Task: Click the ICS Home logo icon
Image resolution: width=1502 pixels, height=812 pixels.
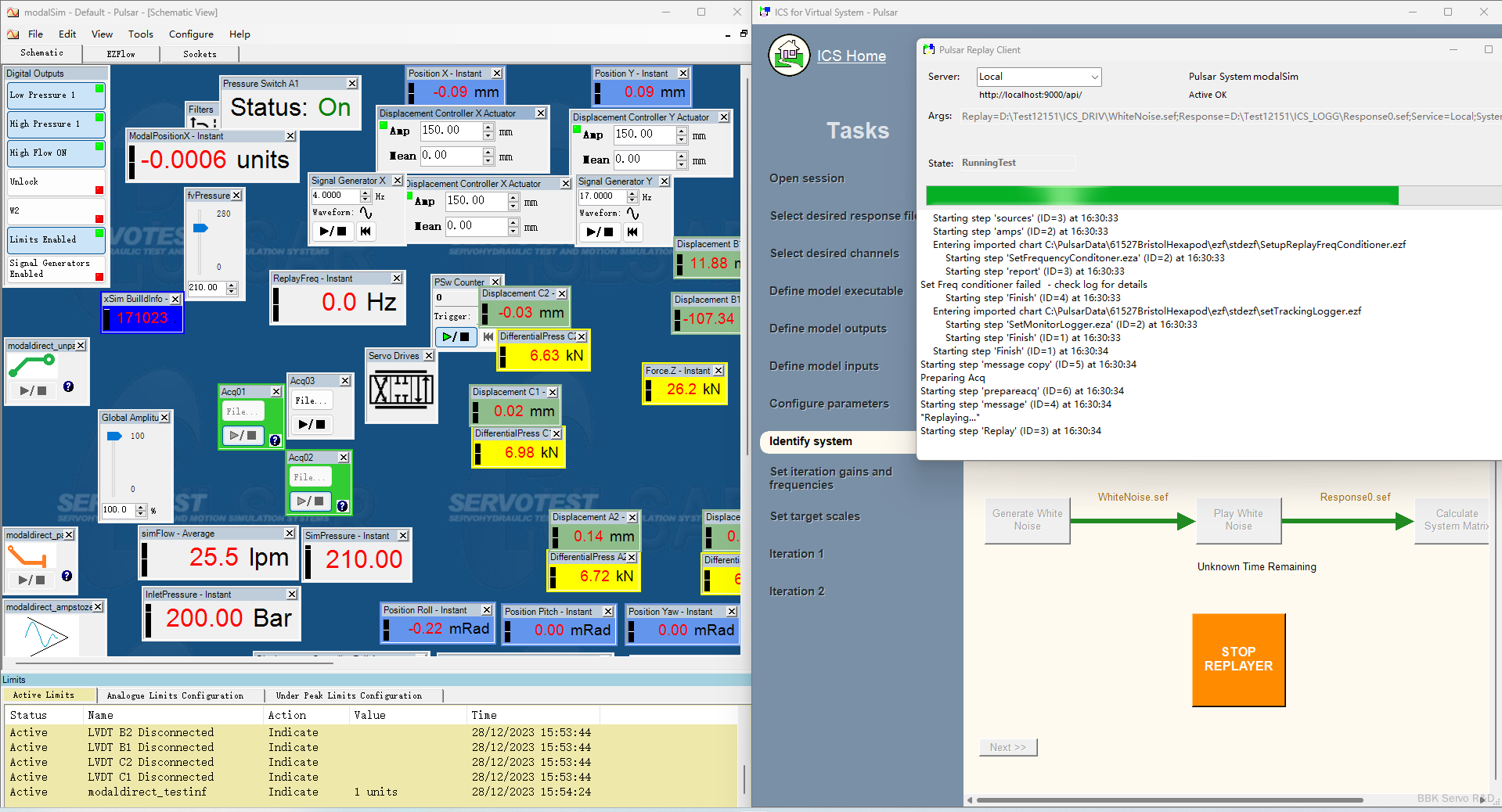Action: pos(789,56)
